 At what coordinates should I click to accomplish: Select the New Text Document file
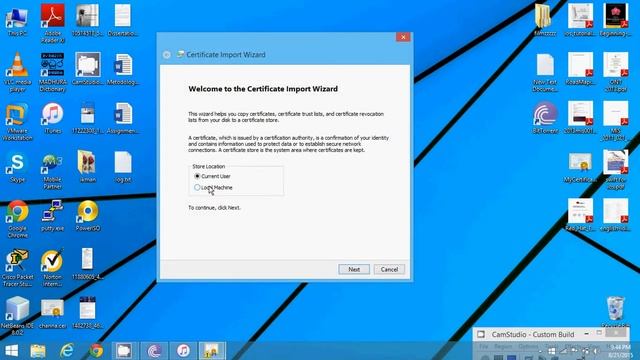click(x=544, y=73)
